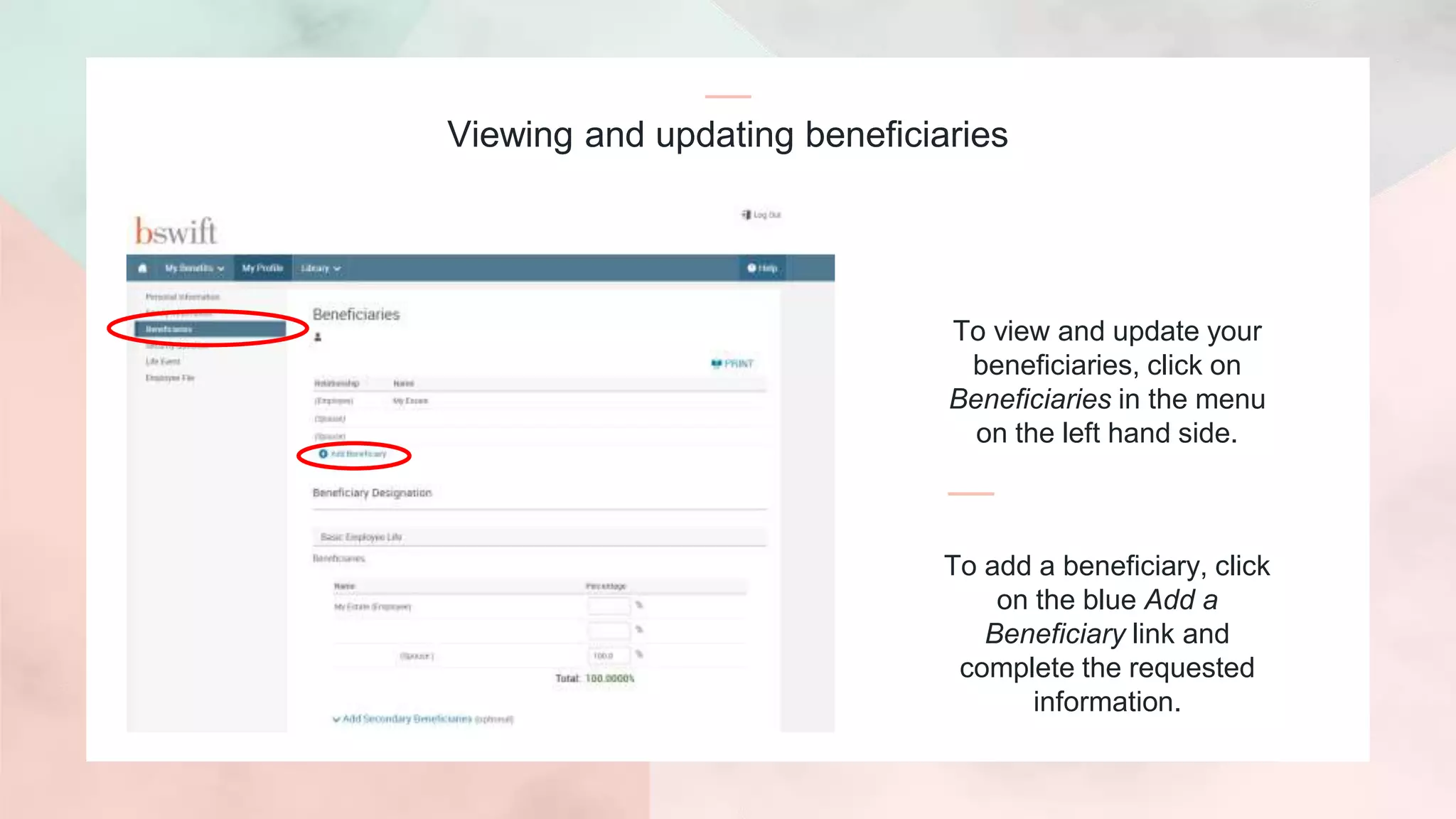Click the bswift logo
The image size is (1456, 819).
coord(176,231)
